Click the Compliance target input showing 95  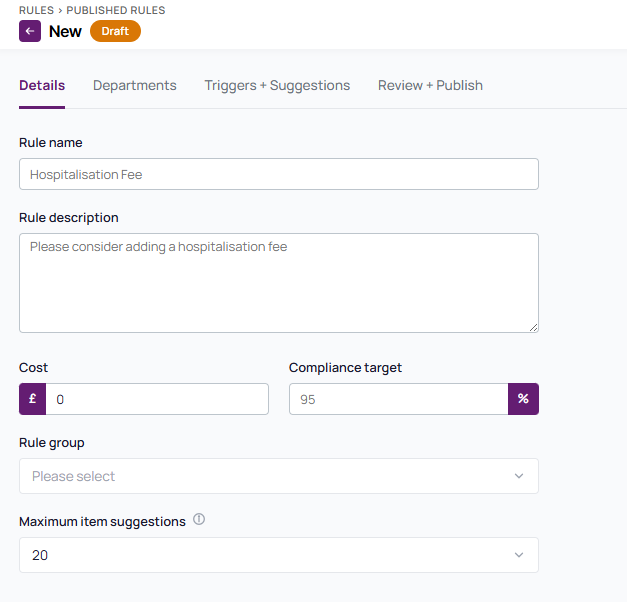pos(399,399)
